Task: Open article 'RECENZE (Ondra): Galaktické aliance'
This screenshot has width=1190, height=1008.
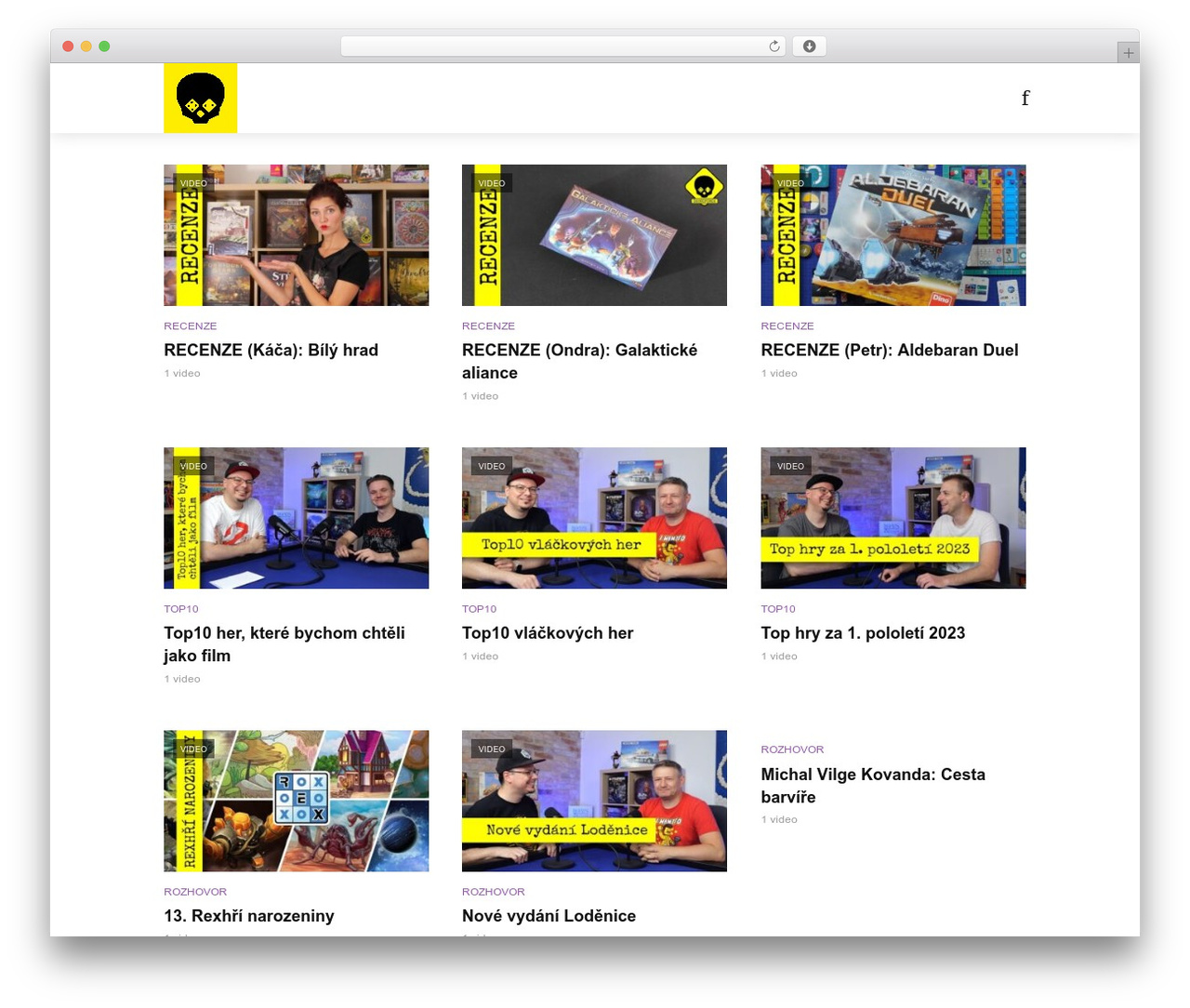Action: [579, 362]
